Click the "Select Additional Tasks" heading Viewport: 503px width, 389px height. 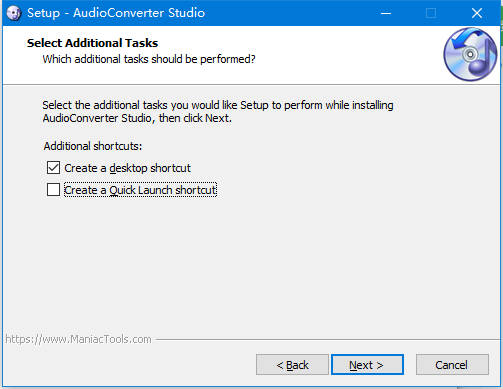point(92,43)
